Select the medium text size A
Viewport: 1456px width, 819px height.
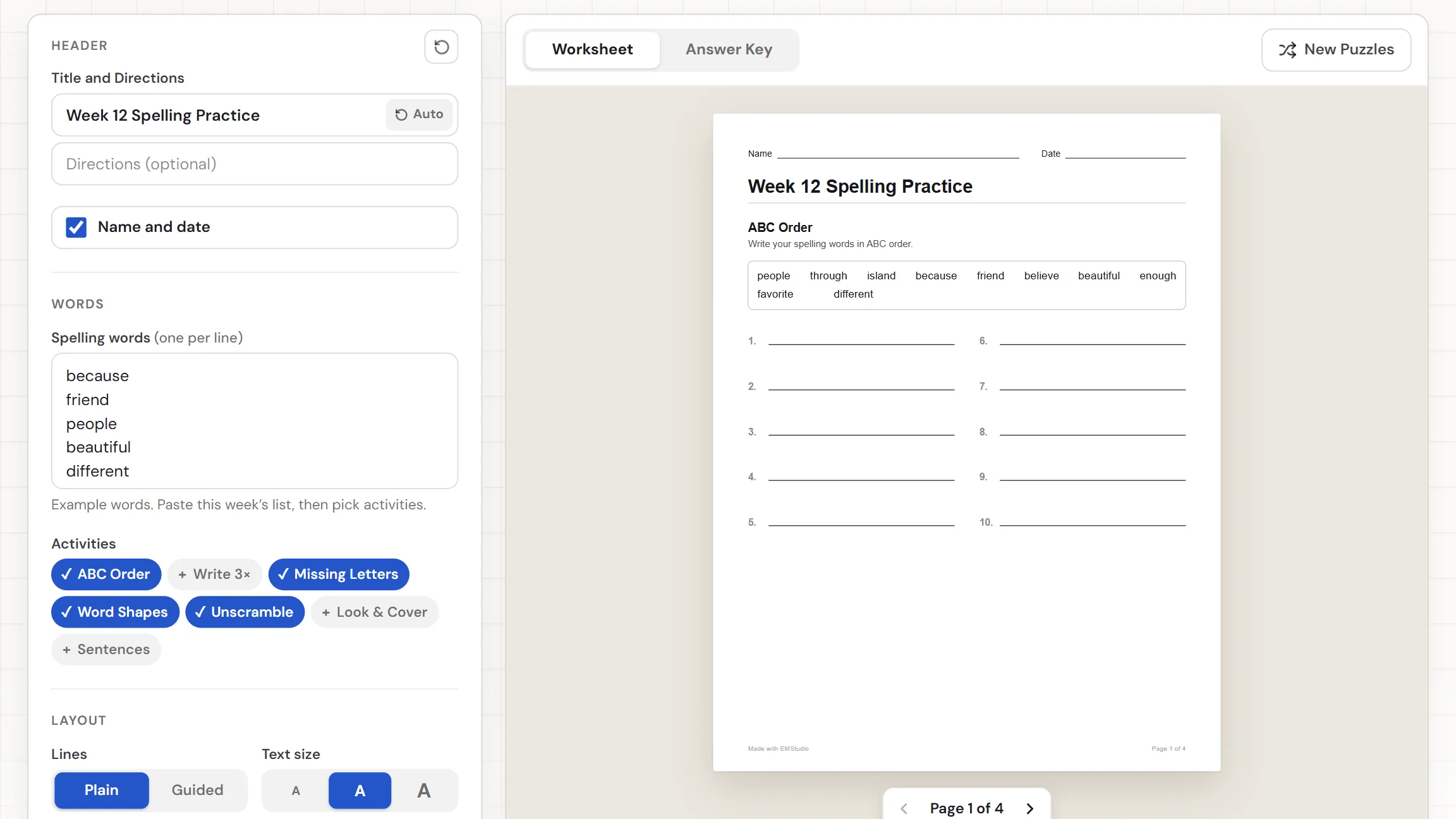pyautogui.click(x=360, y=791)
